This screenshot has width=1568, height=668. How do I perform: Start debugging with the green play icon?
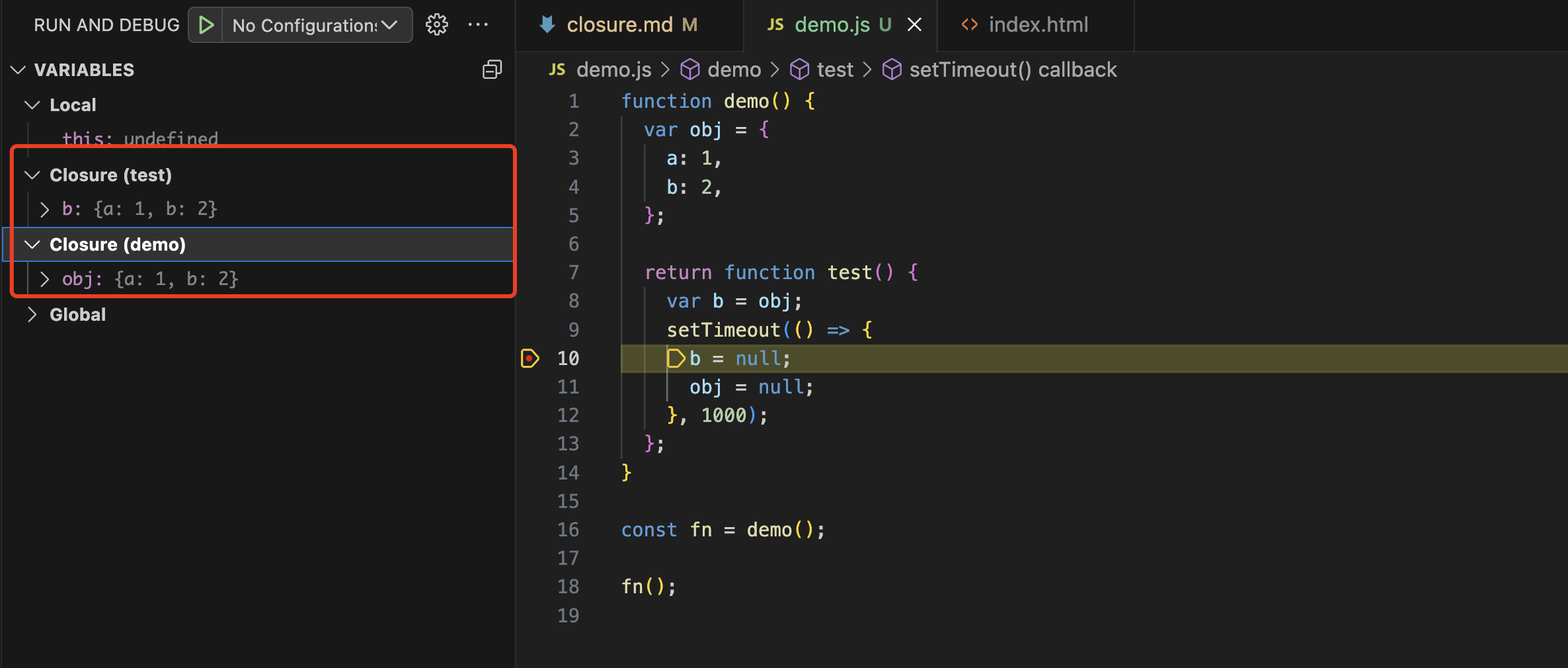pos(206,25)
